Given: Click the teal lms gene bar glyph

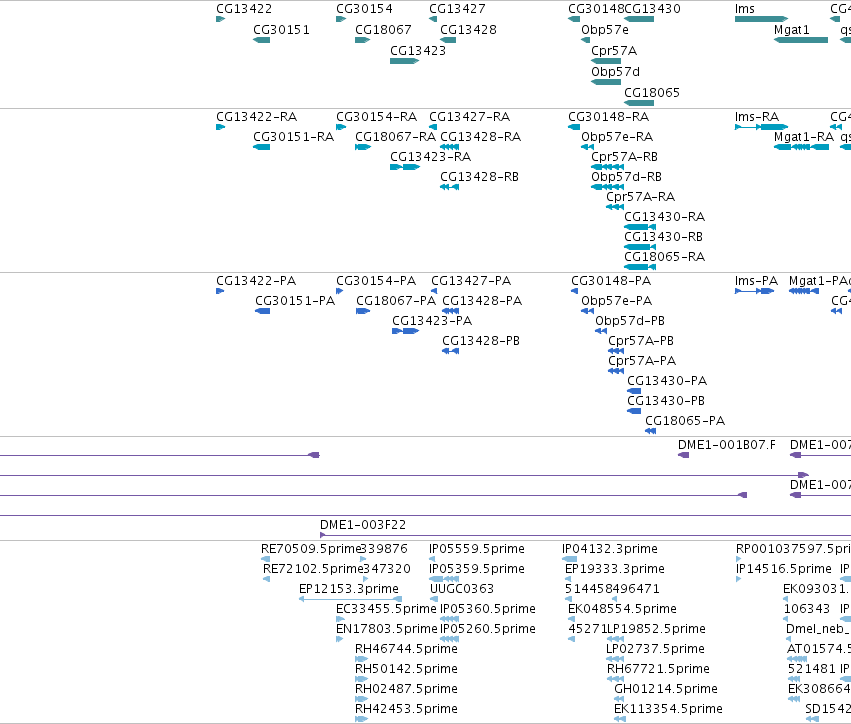Looking at the screenshot, I should (x=761, y=20).
